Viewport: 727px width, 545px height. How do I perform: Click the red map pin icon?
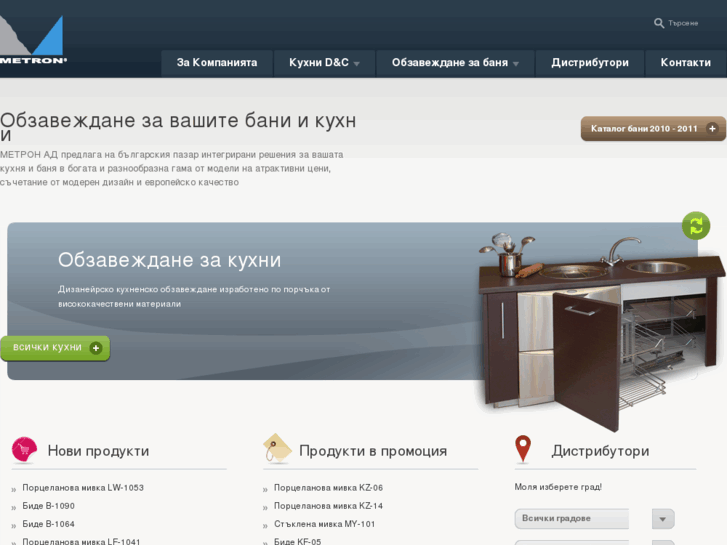coord(523,449)
